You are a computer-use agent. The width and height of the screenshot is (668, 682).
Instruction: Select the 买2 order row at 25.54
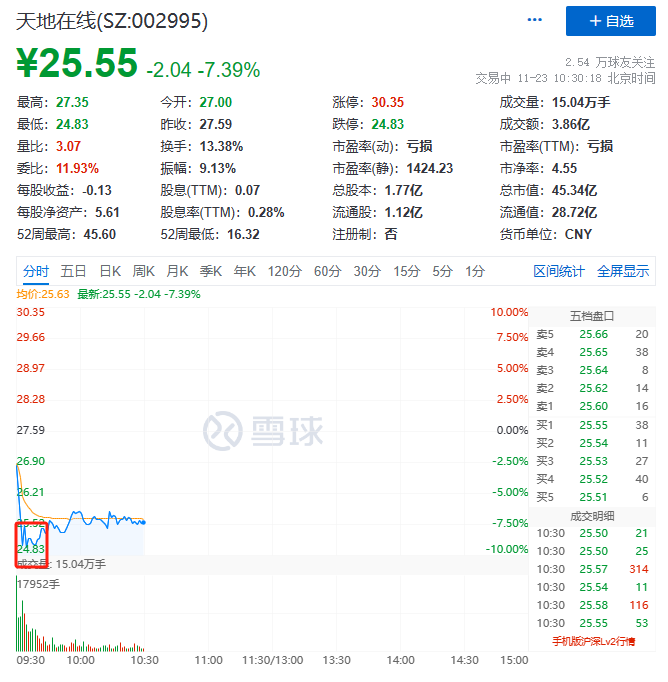click(592, 443)
